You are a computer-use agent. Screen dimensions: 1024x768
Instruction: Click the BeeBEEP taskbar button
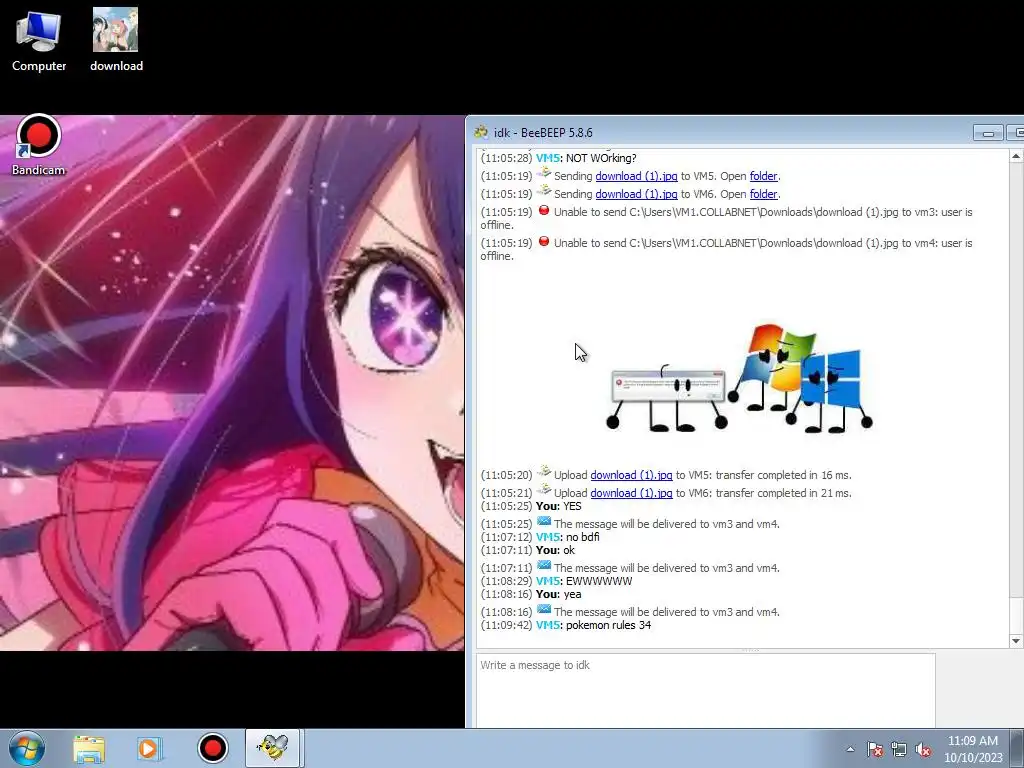coord(272,748)
